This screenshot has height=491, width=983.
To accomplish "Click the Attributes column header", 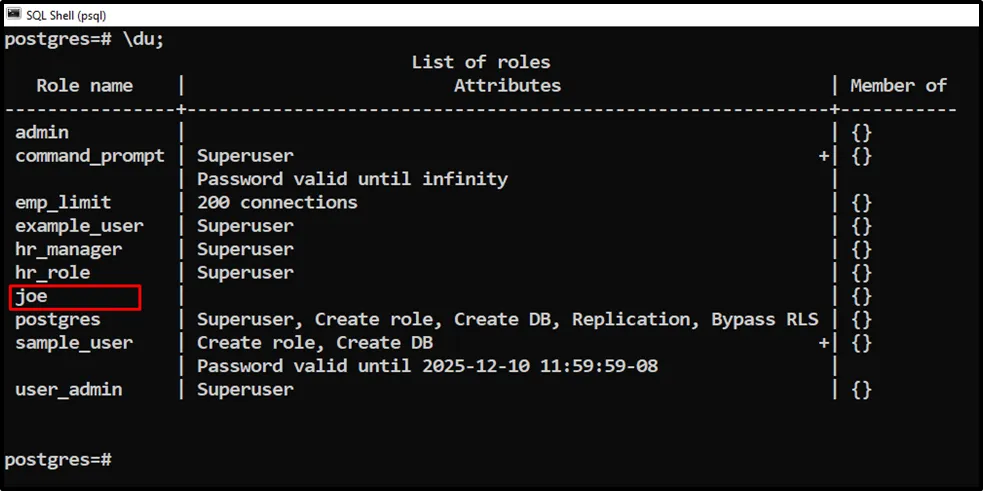I will [x=507, y=86].
